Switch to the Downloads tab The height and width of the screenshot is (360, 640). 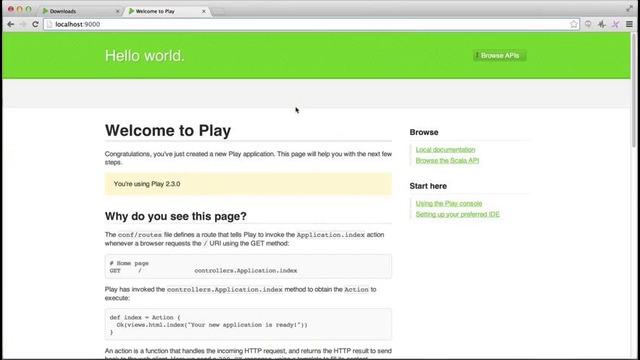click(80, 11)
